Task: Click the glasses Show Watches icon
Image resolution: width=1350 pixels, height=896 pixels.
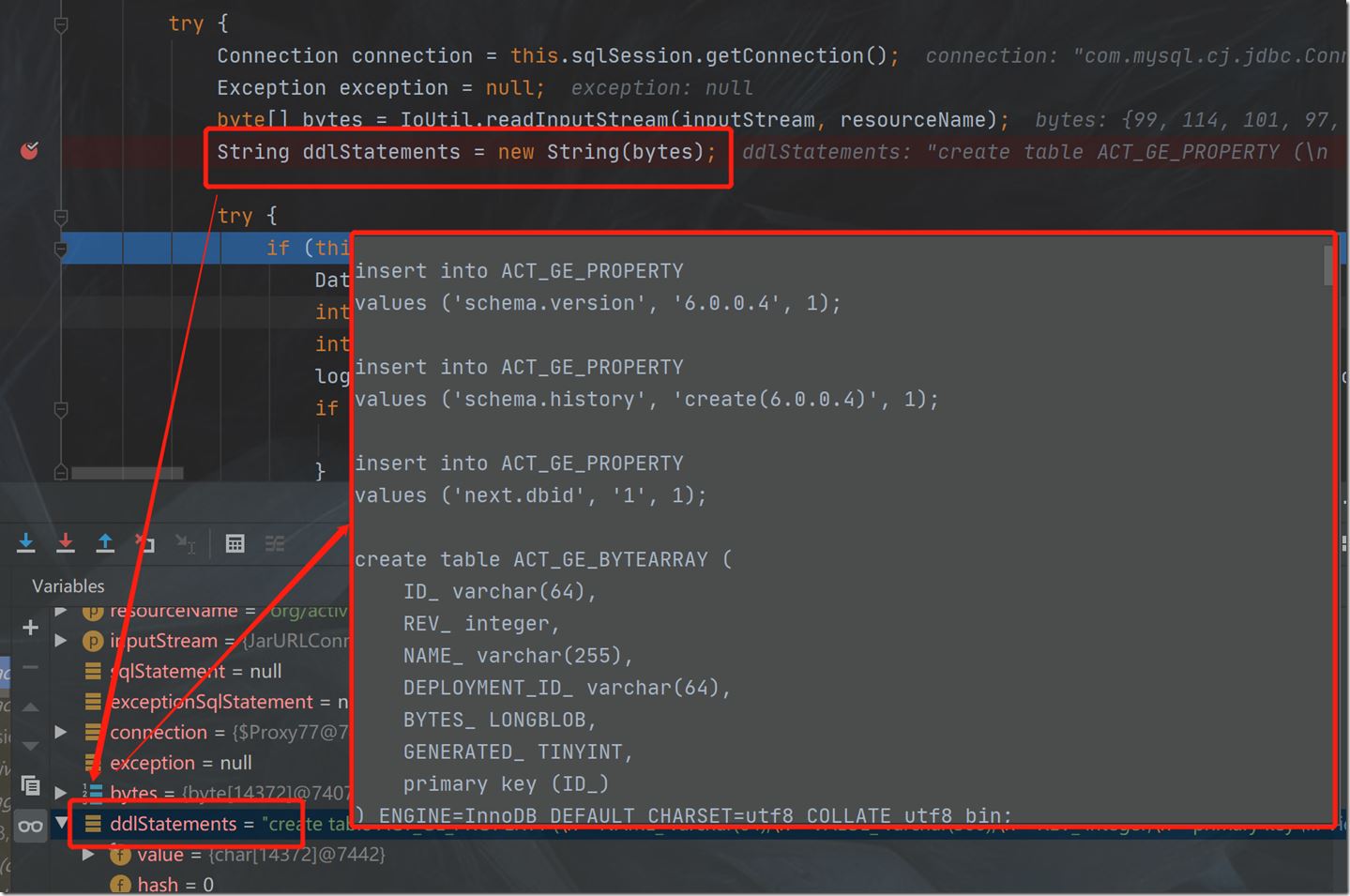Action: pos(30,826)
